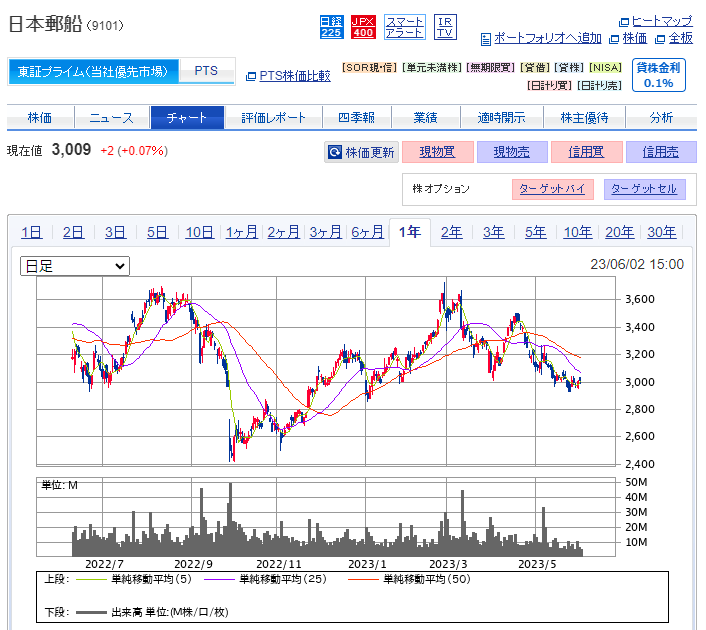This screenshot has height=630, width=706.
Task: Show the 1ヶ月 chart period
Action: [x=242, y=232]
